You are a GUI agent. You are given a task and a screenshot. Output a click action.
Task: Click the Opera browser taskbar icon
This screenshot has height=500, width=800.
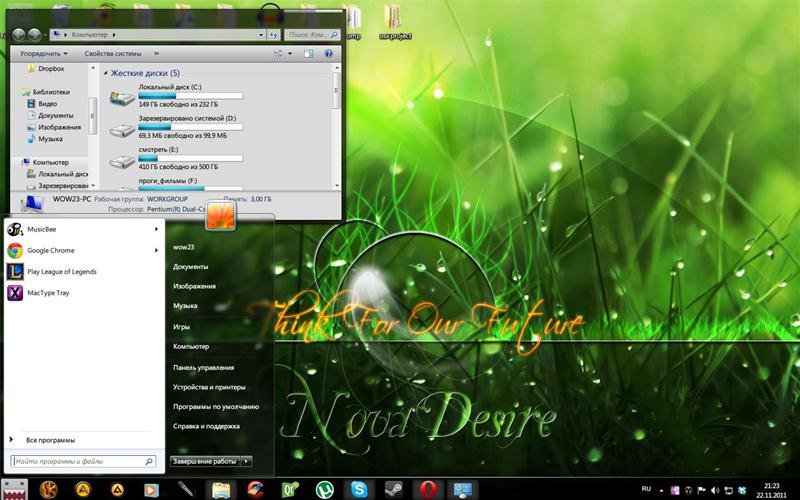(x=428, y=490)
